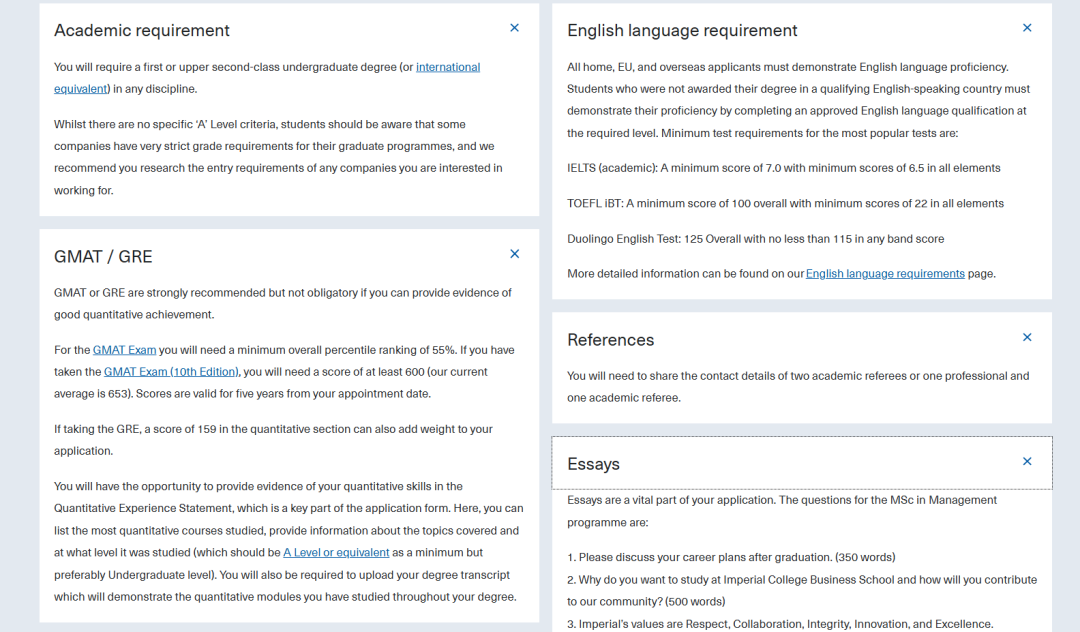Click the Duolingo English Test requirement line
Image resolution: width=1080 pixels, height=632 pixels.
(755, 239)
